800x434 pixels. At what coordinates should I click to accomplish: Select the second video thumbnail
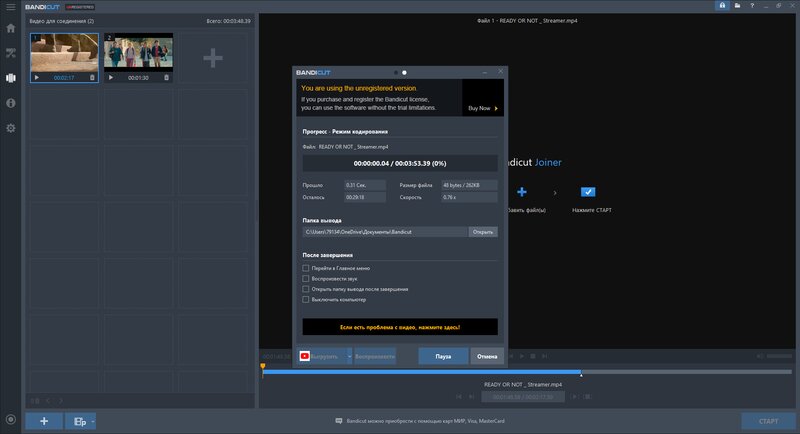click(x=138, y=53)
